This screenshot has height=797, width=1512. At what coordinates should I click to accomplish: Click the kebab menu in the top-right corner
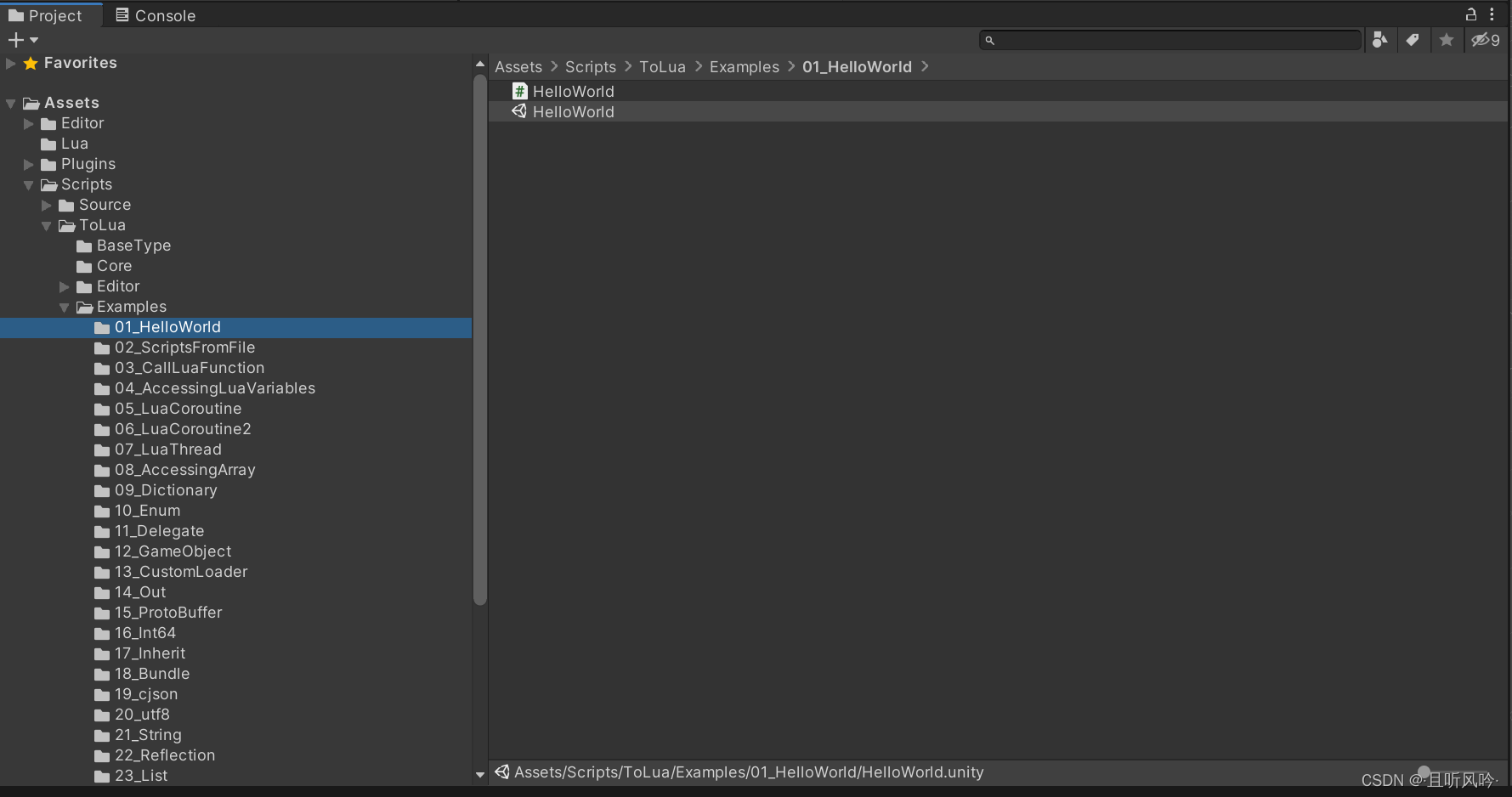click(1493, 14)
